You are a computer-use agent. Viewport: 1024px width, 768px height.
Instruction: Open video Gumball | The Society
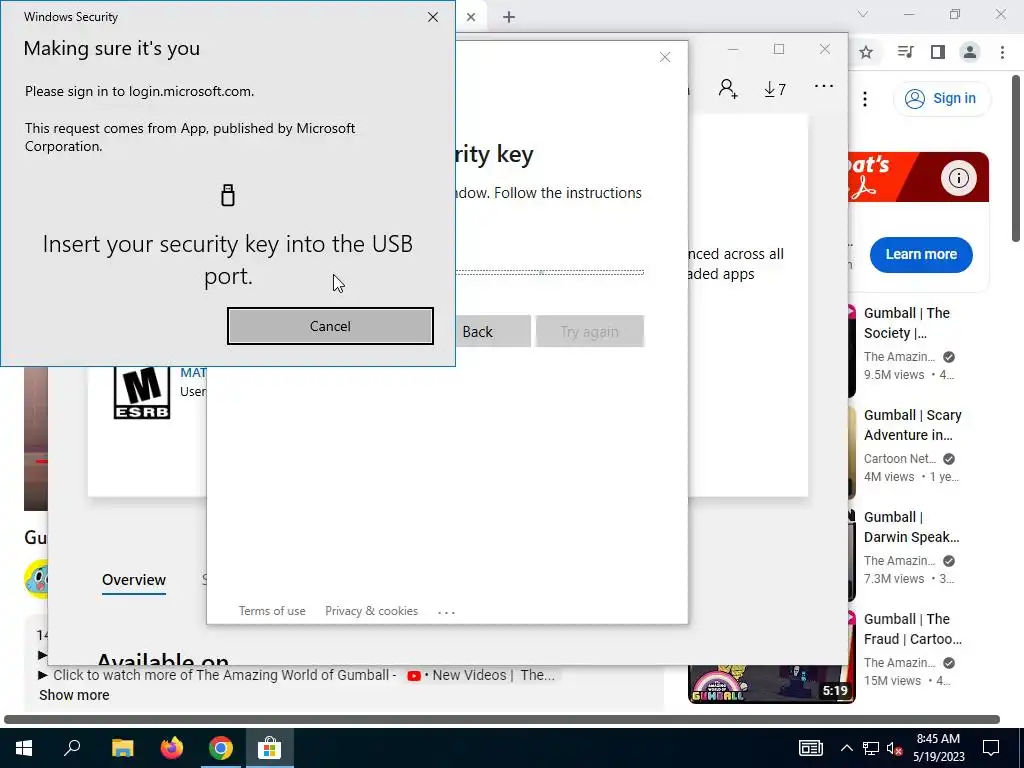(906, 323)
